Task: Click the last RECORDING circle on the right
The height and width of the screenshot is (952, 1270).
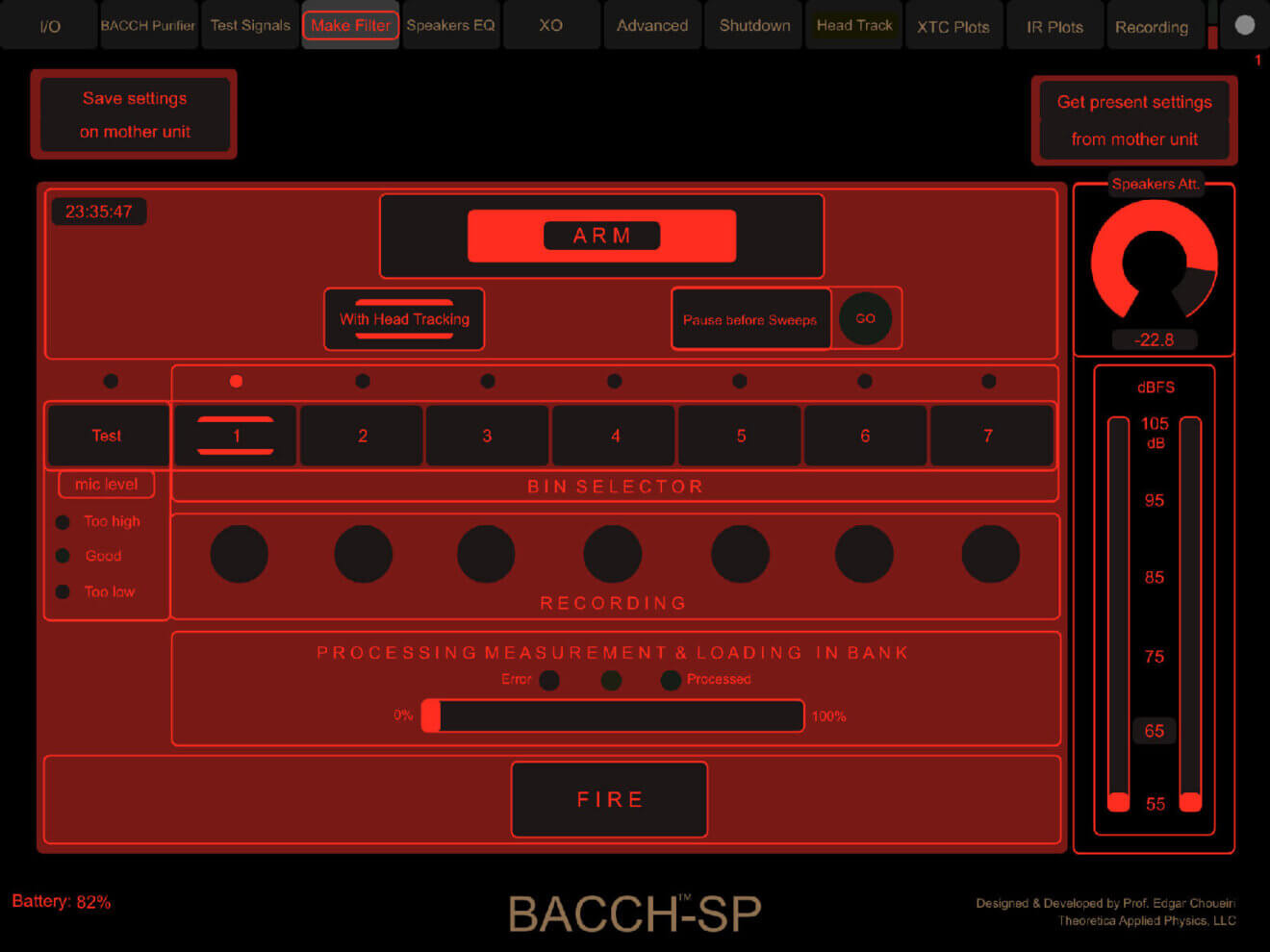Action: point(990,553)
